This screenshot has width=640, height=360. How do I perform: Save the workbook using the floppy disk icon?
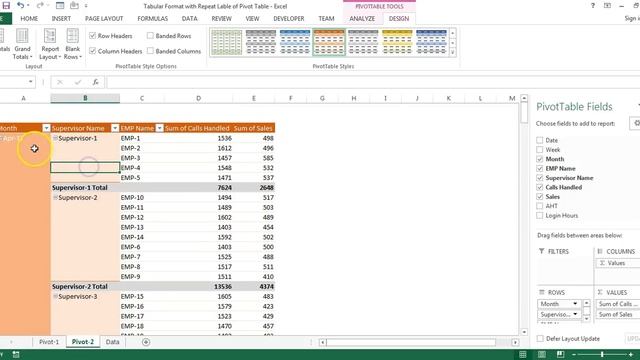(6, 6)
